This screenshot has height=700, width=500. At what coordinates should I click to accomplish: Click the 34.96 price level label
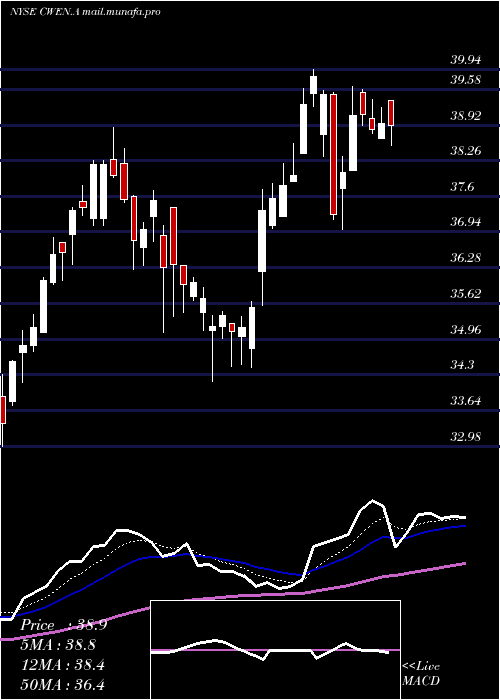click(x=465, y=330)
